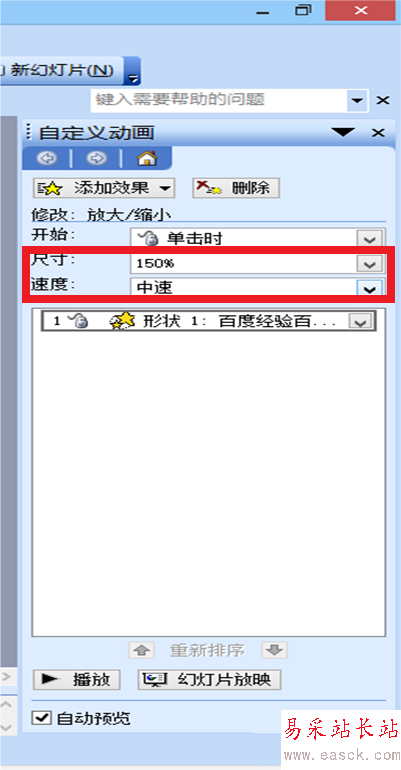401x770 pixels.
Task: Open the 添加效果 menu button
Action: pos(104,188)
